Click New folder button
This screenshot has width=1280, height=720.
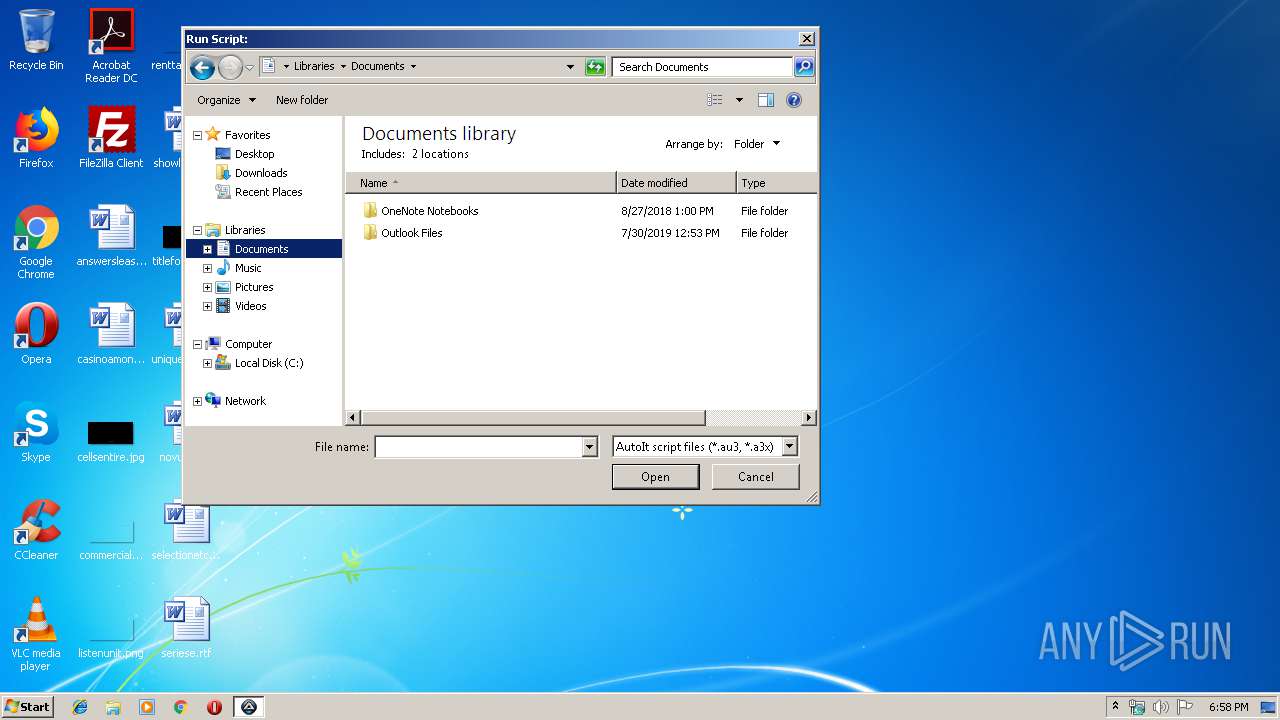click(x=302, y=100)
